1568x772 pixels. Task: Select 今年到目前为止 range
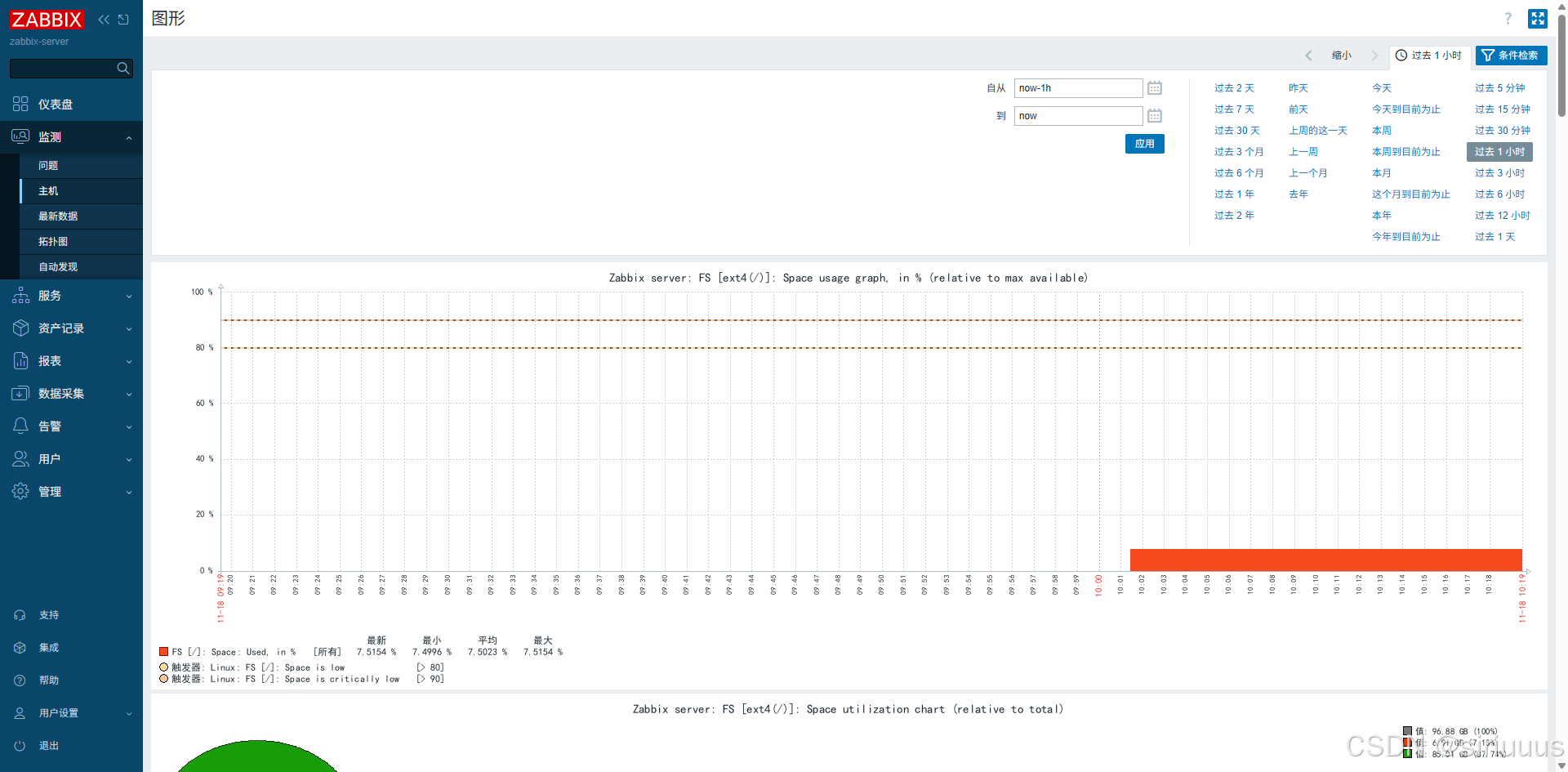(x=1406, y=237)
